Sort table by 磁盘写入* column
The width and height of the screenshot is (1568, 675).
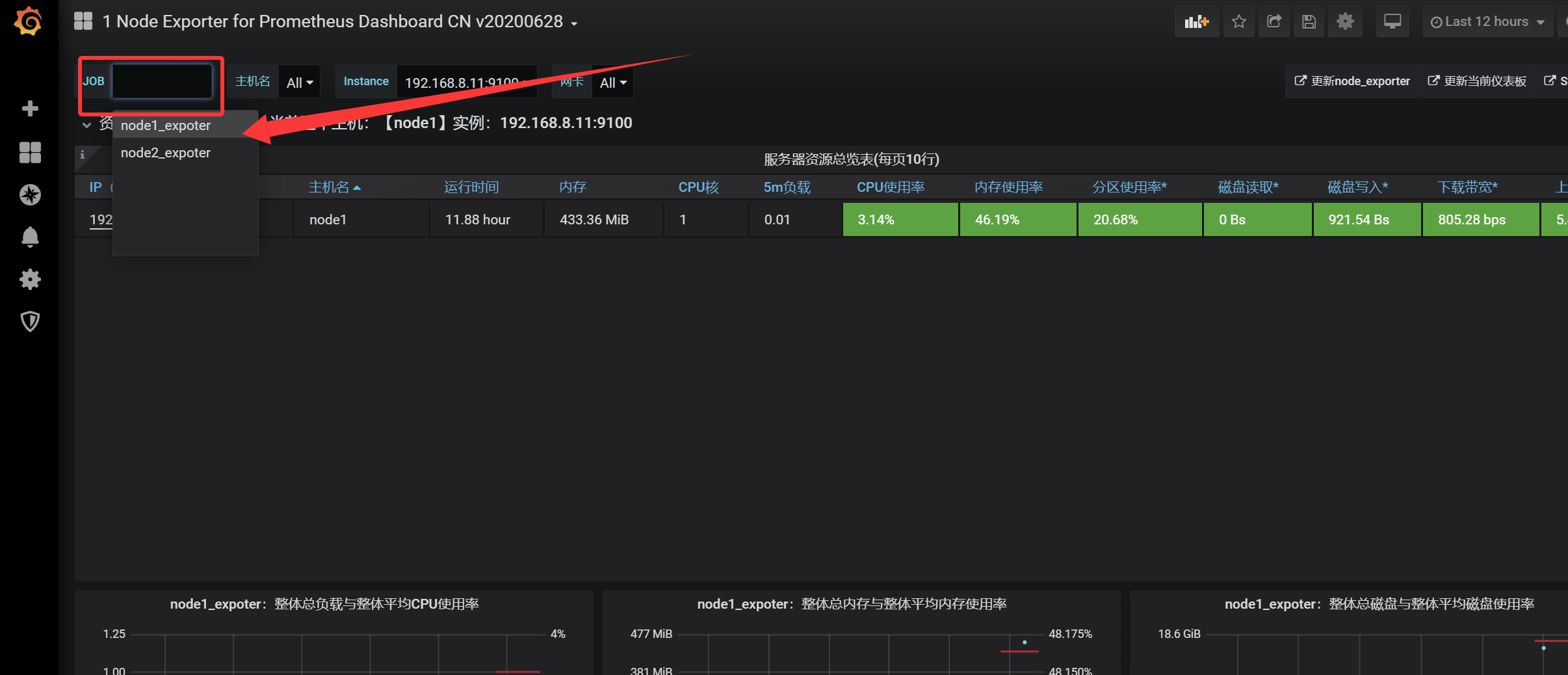1357,187
